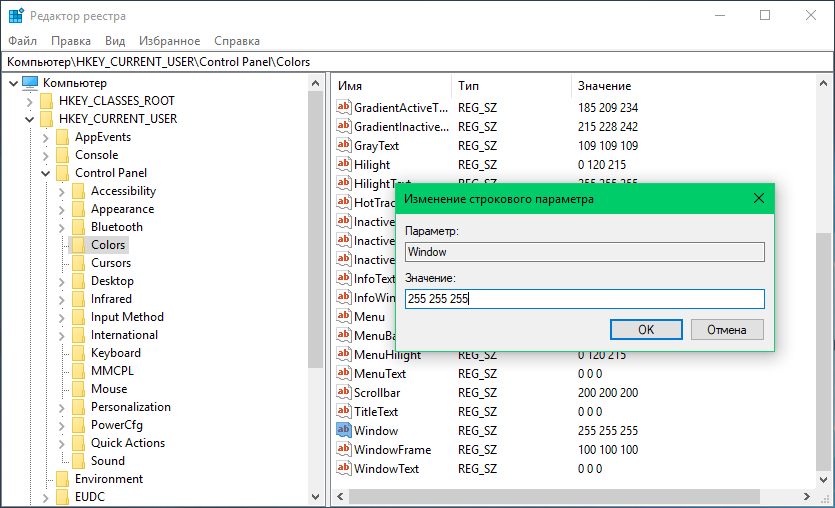Click the Имя column header
The image size is (835, 508).
tap(349, 86)
